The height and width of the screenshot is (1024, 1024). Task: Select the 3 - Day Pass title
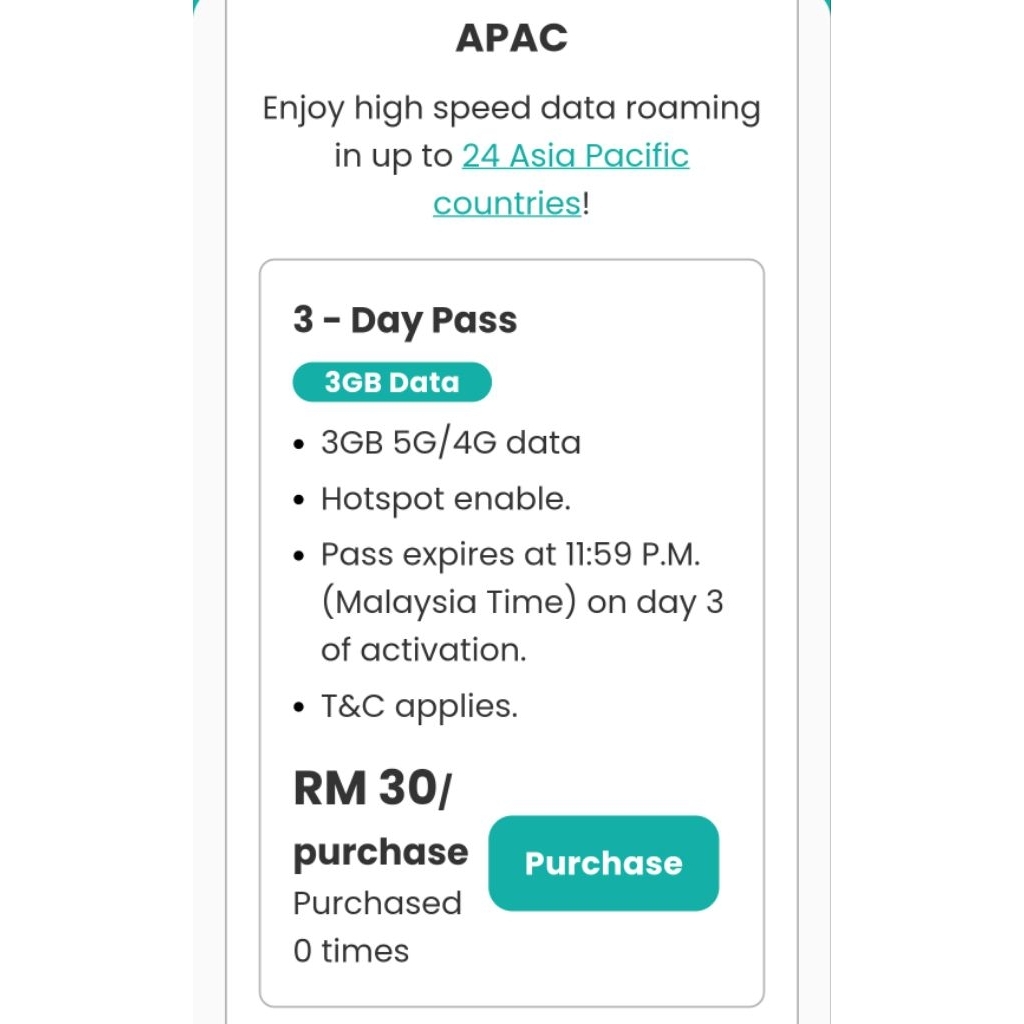405,321
